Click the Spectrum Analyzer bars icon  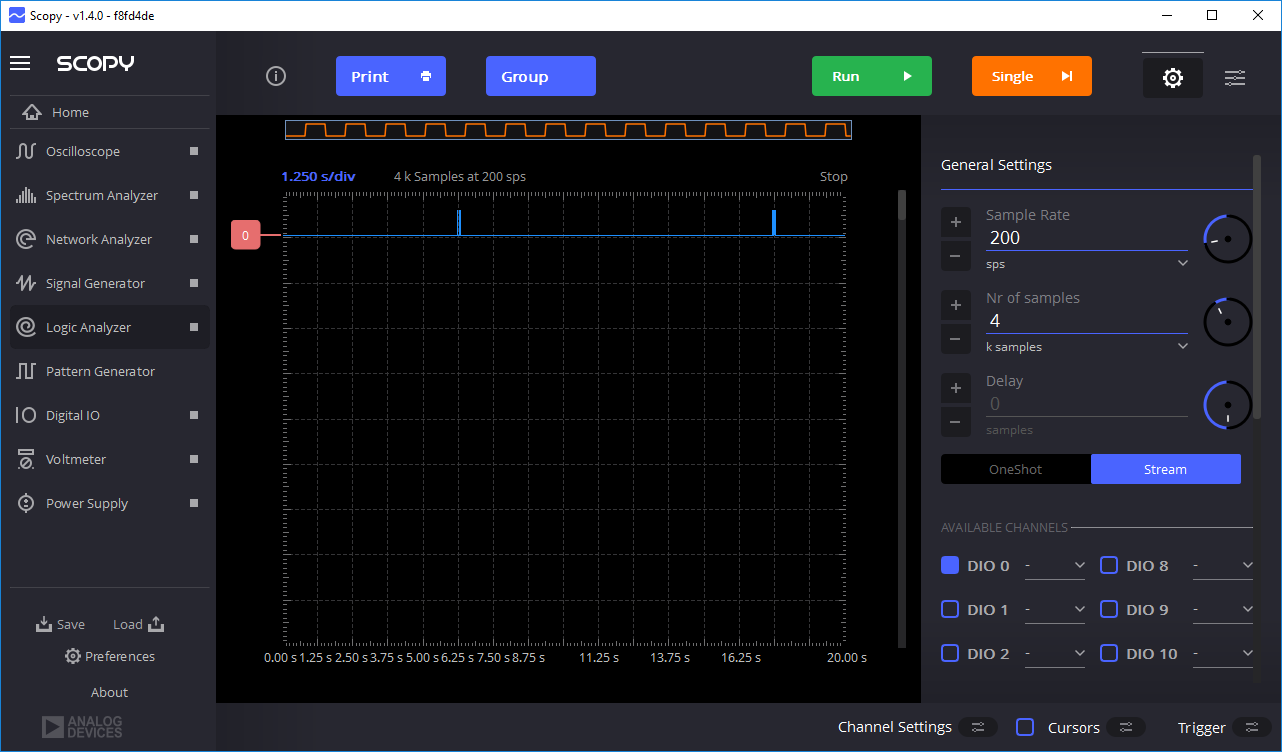[x=26, y=195]
